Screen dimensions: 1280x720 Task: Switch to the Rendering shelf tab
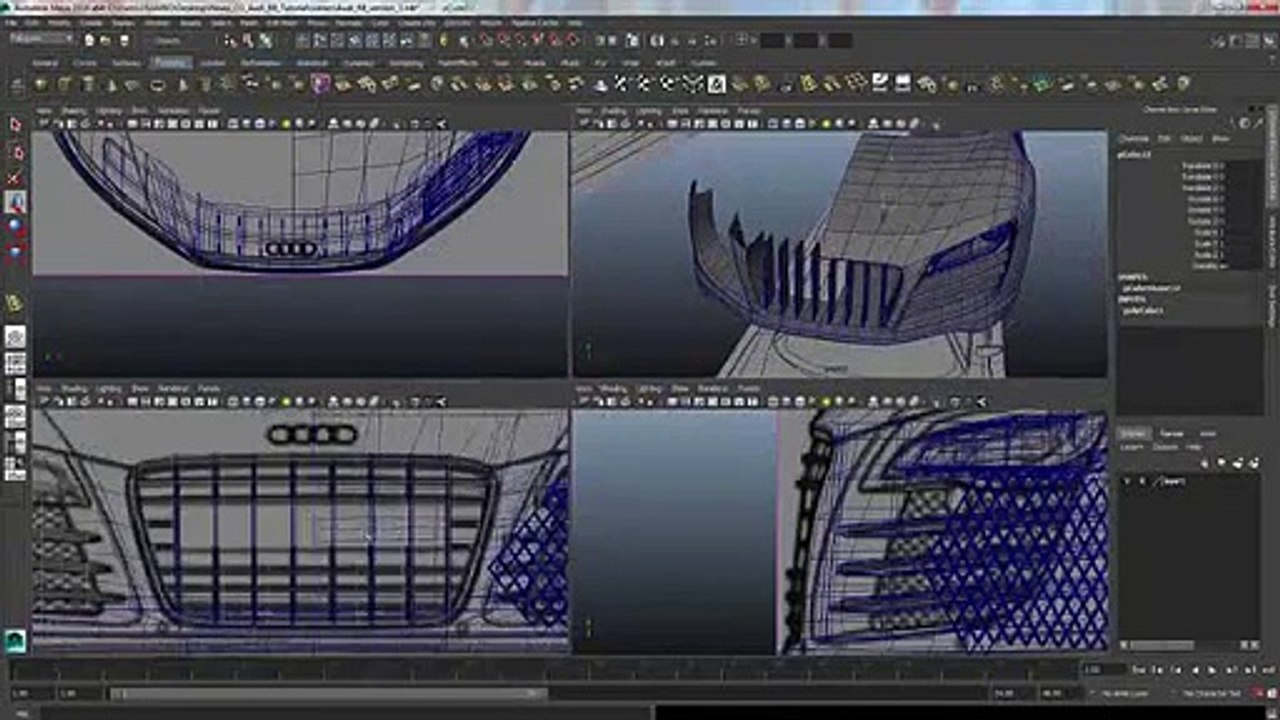click(x=406, y=62)
